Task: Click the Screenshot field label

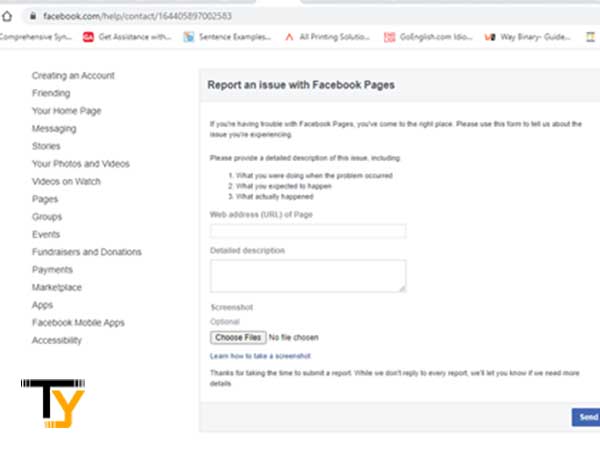Action: (232, 307)
